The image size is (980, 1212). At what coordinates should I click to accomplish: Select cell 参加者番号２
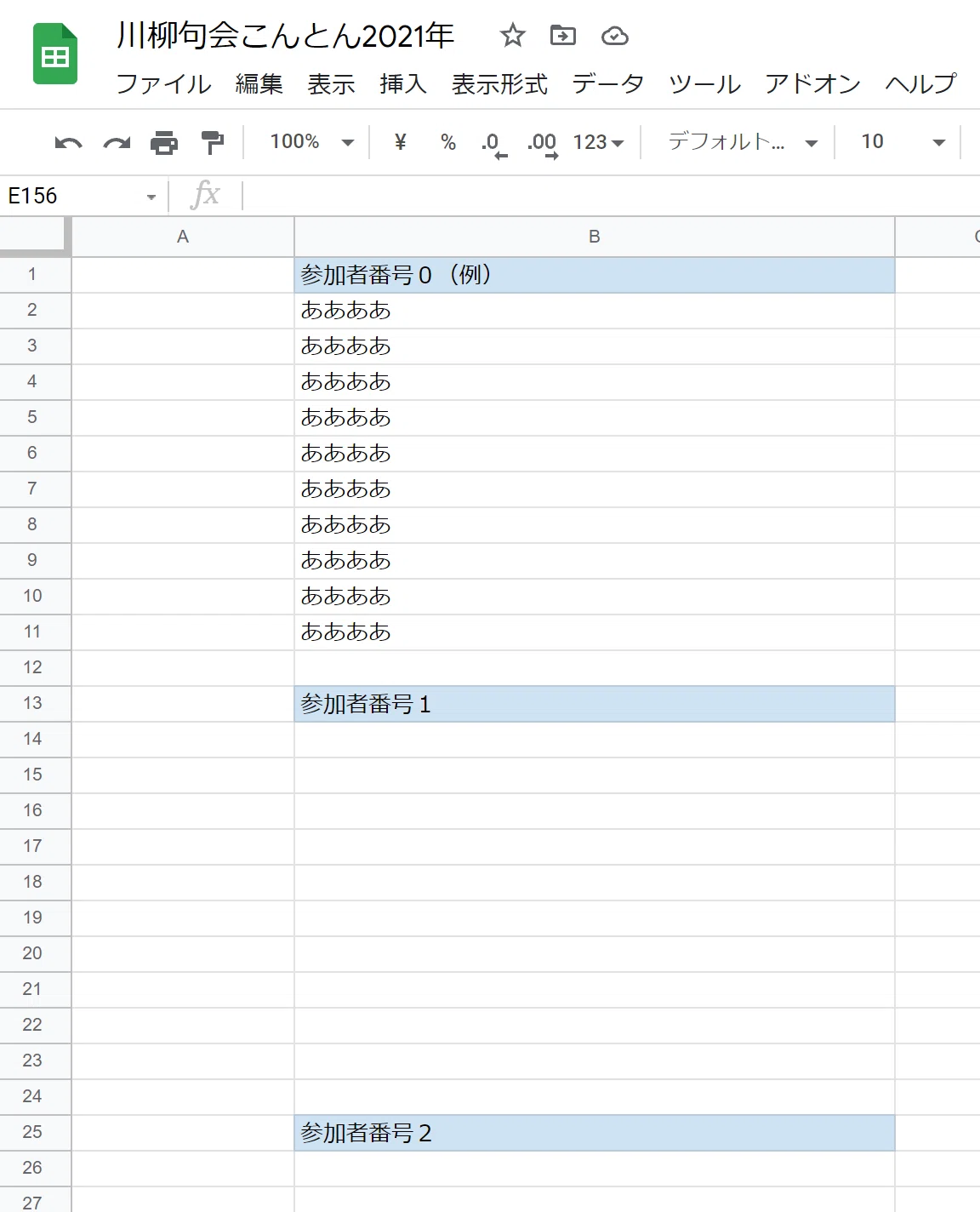pos(595,1133)
